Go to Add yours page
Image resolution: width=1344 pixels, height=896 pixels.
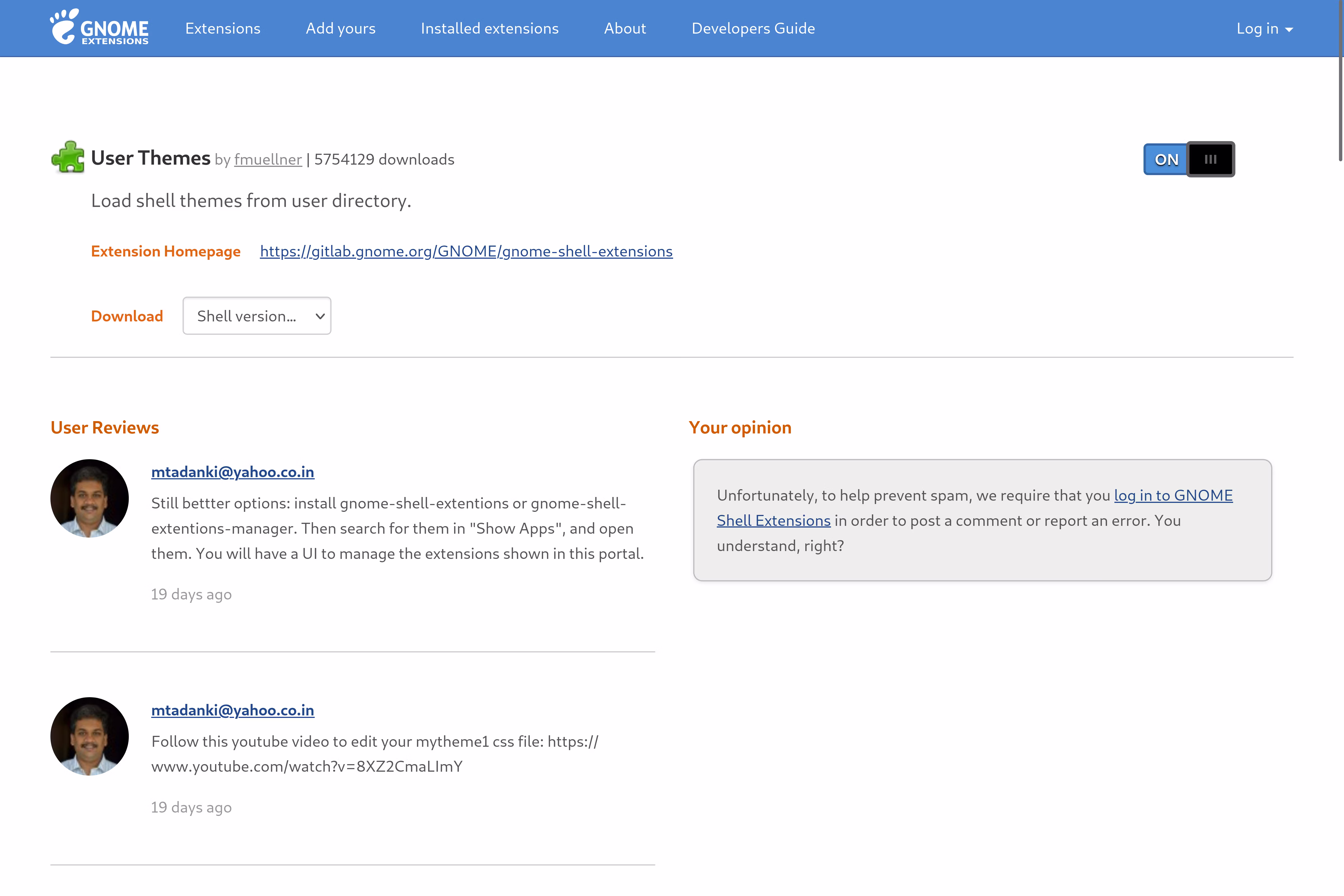tap(340, 29)
